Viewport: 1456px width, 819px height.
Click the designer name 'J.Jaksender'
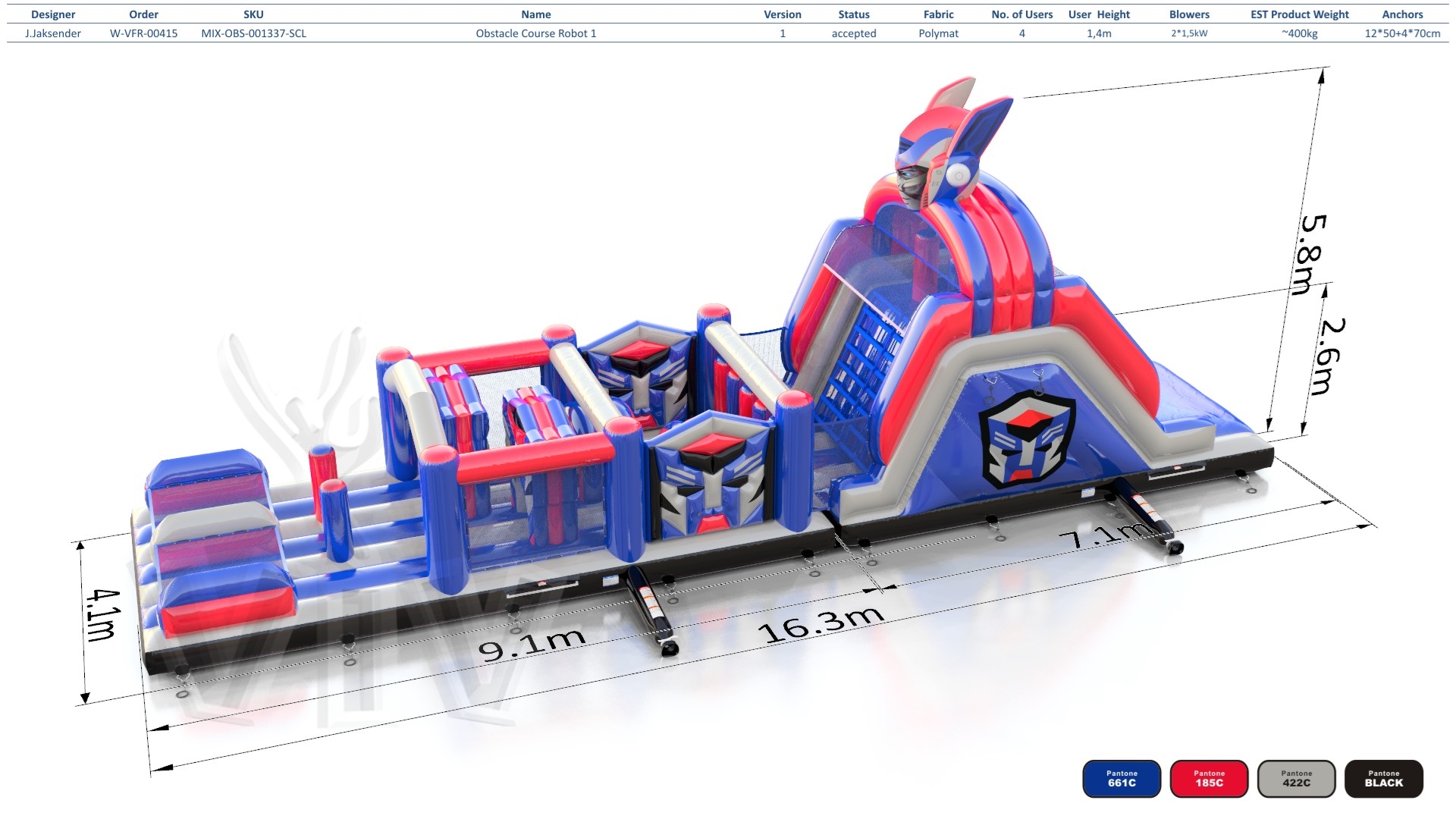pyautogui.click(x=53, y=33)
